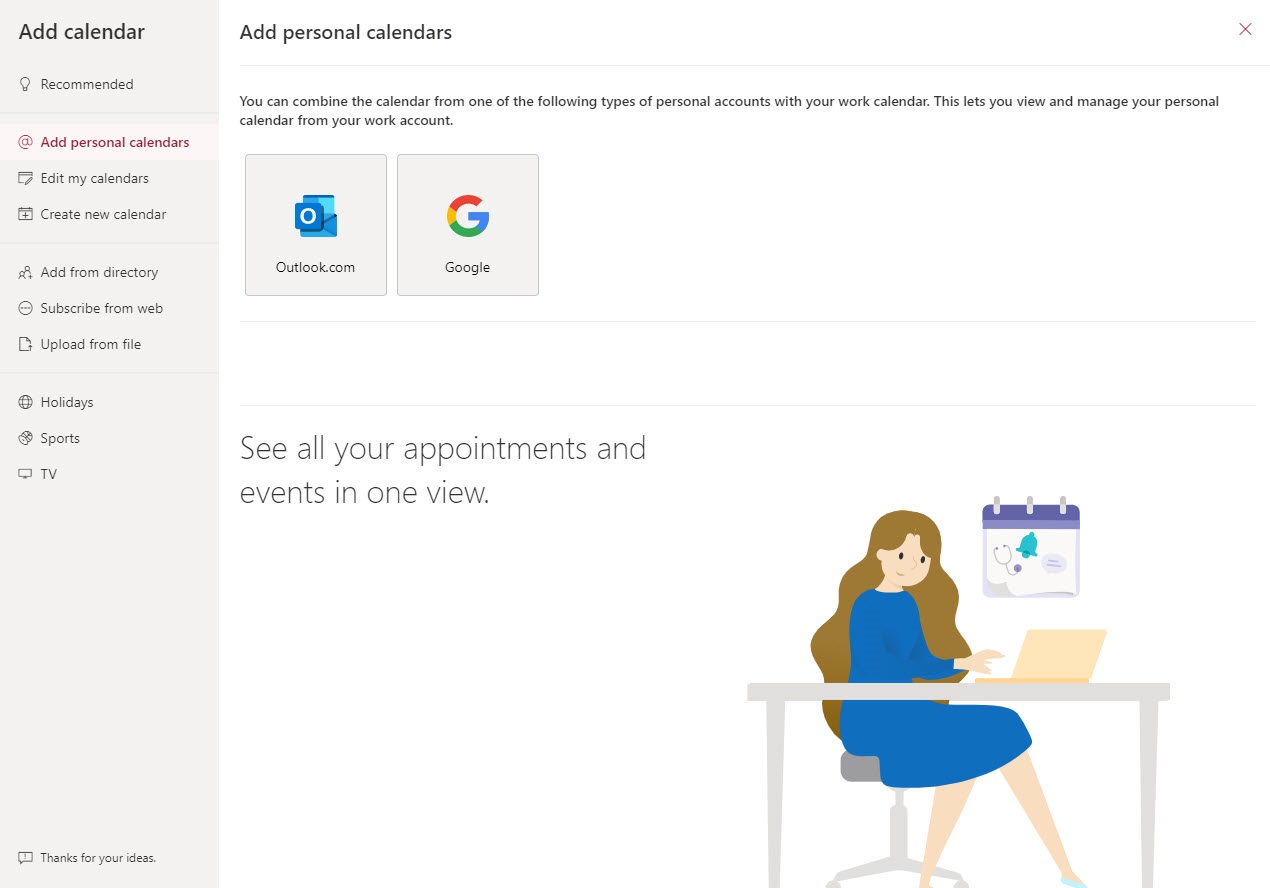Click the multicolor Google G logo
This screenshot has height=888, width=1270.
click(x=468, y=216)
